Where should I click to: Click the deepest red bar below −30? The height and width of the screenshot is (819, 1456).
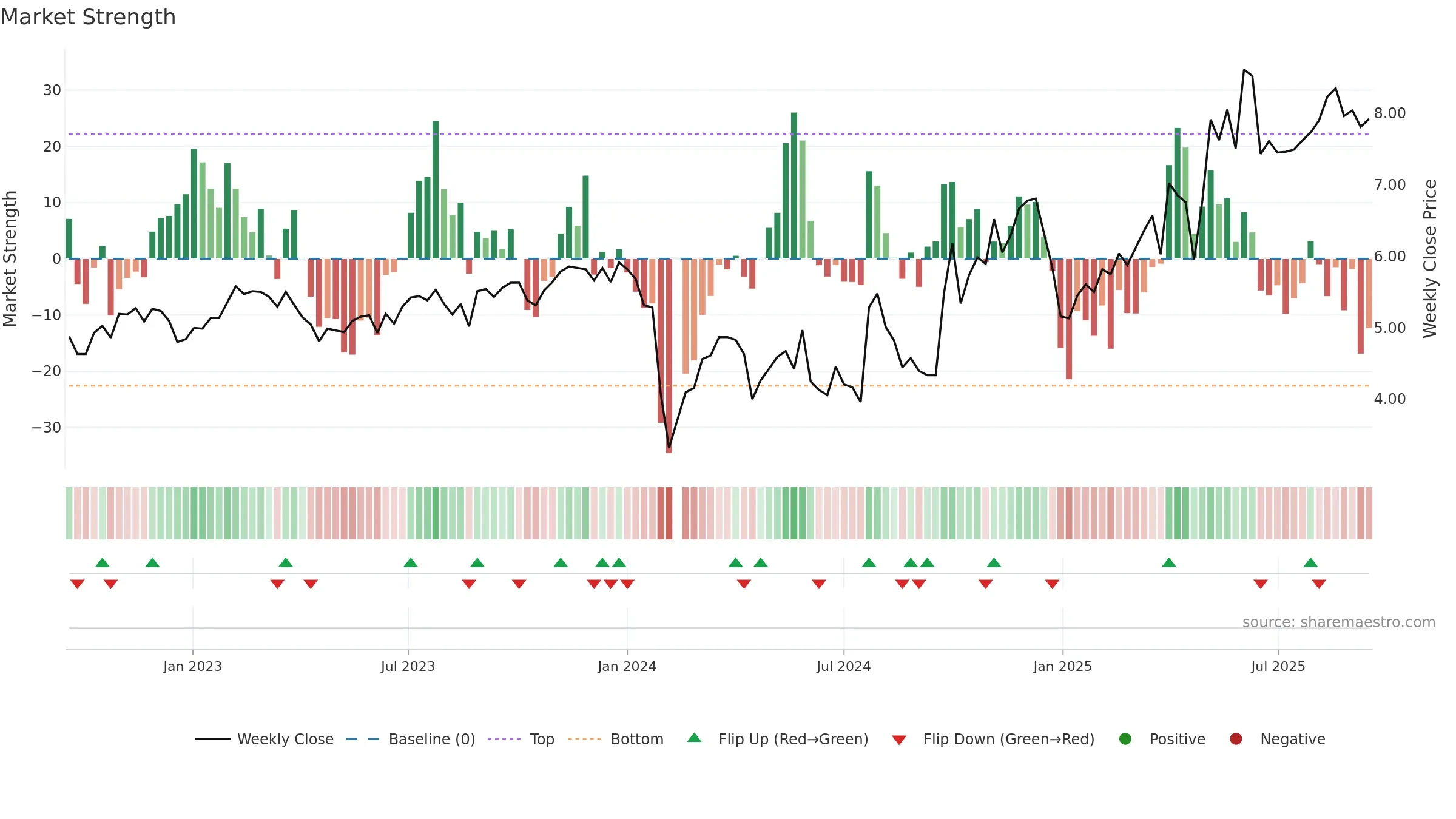(669, 356)
